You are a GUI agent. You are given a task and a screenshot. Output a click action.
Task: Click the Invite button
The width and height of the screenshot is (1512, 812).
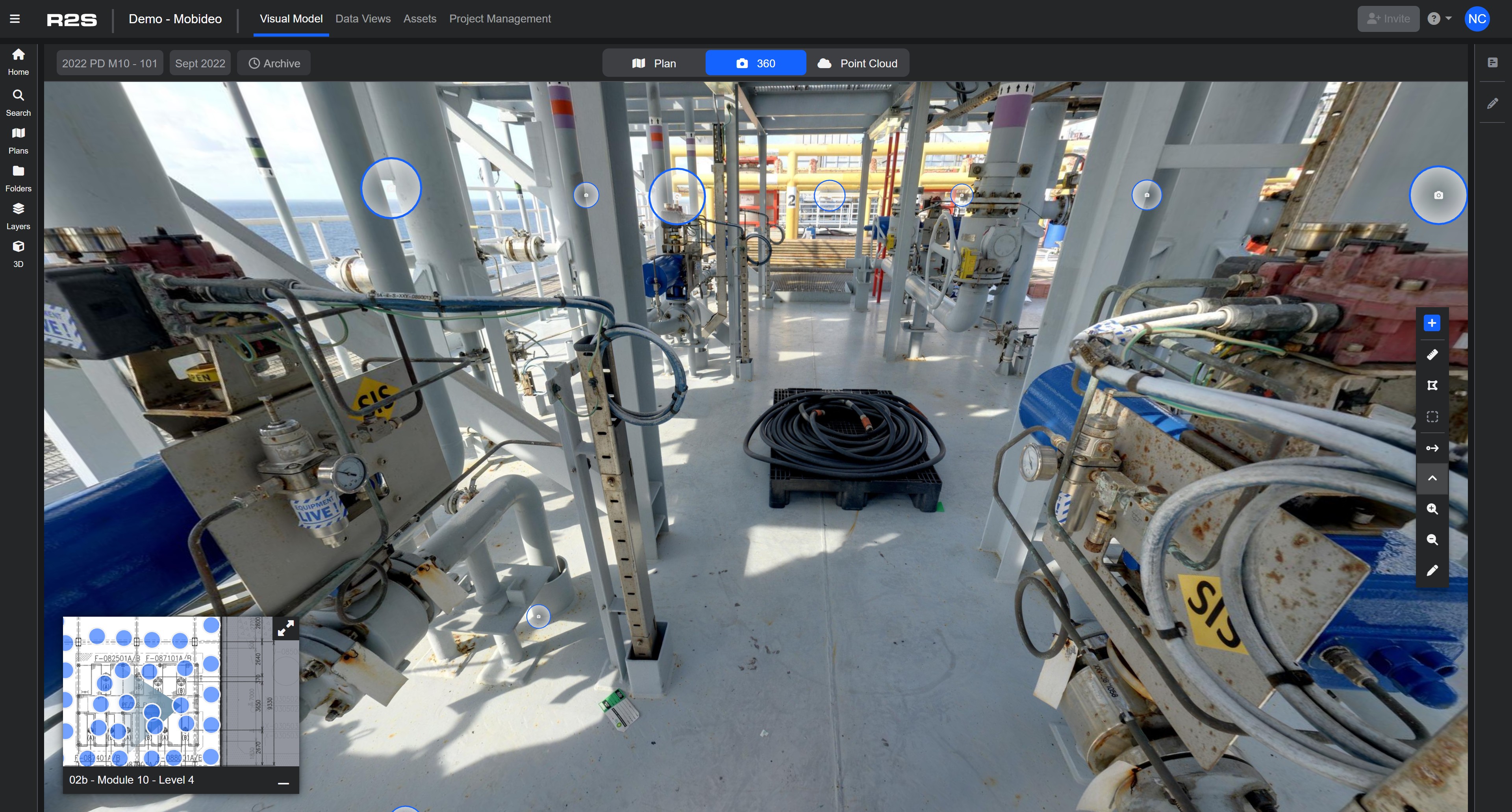tap(1388, 19)
